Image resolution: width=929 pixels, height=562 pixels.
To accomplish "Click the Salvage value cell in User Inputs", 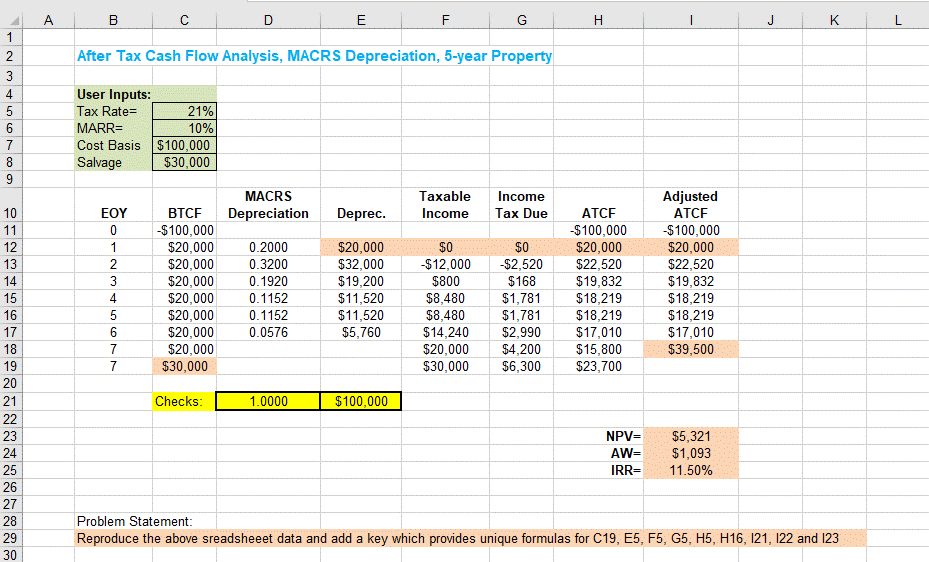I will click(x=183, y=162).
